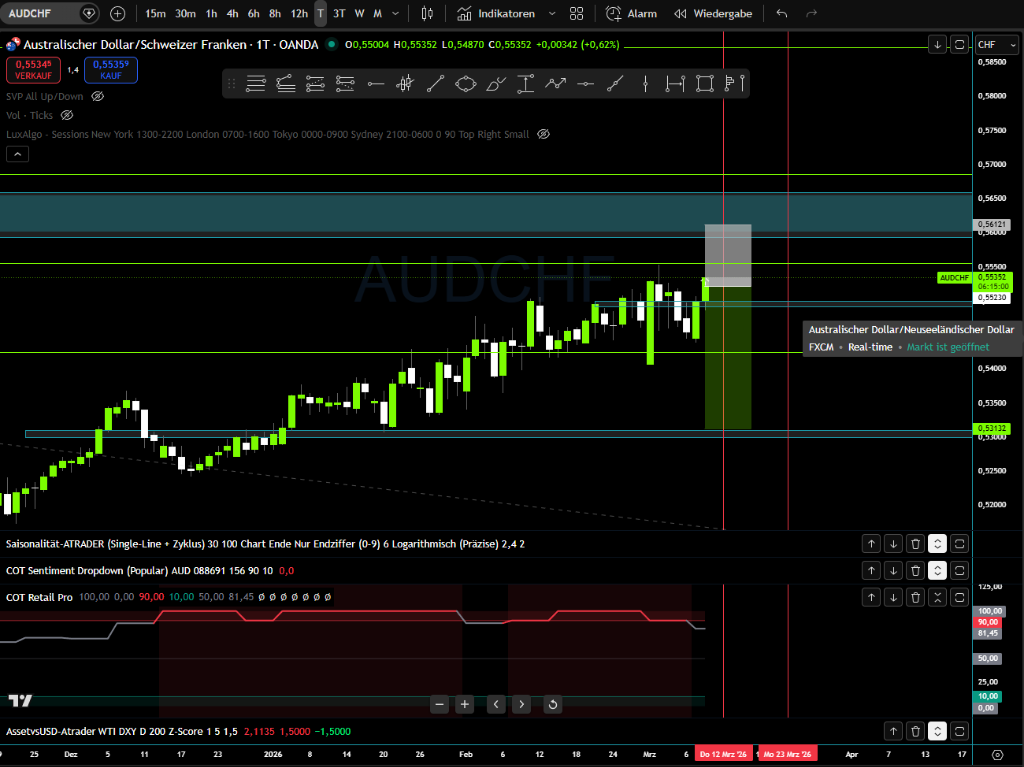Select the Horizontal Line drawing tool
The height and width of the screenshot is (767, 1024).
click(376, 84)
